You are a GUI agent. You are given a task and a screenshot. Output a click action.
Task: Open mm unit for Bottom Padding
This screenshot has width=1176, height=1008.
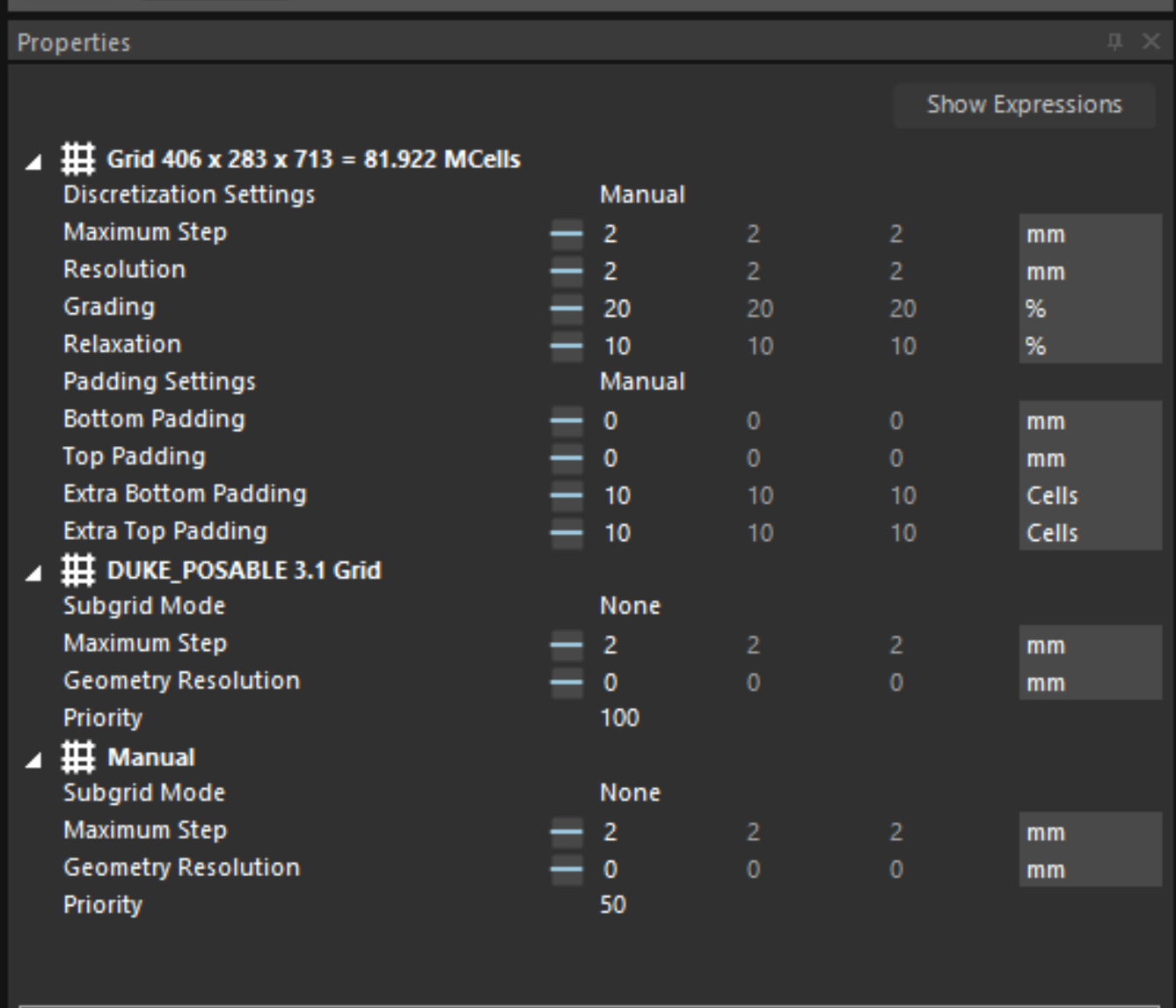(x=1090, y=420)
